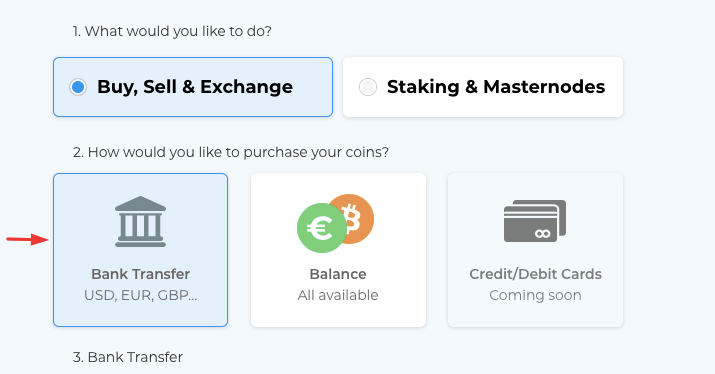715x374 pixels.
Task: Click the green euro coin icon
Action: [321, 228]
